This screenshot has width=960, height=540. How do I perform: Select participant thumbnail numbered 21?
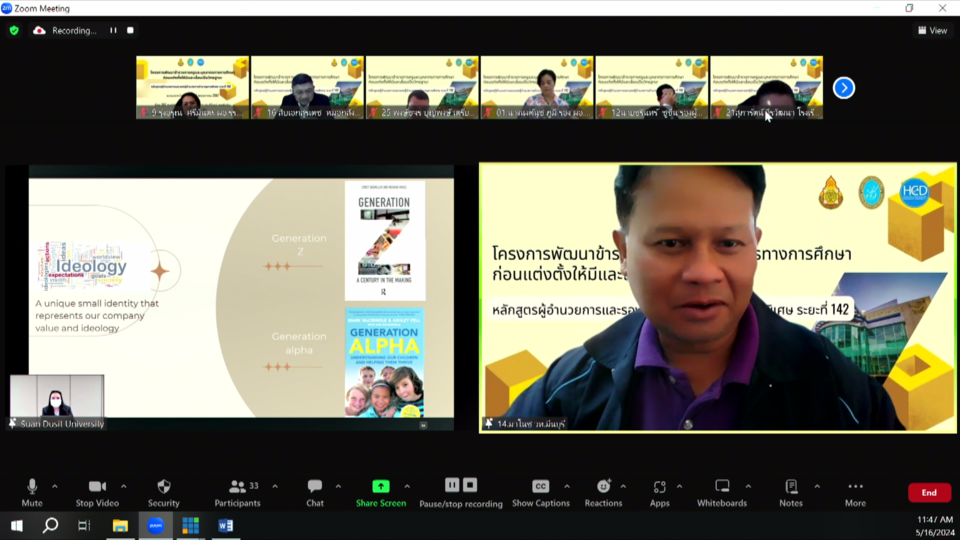(x=767, y=88)
